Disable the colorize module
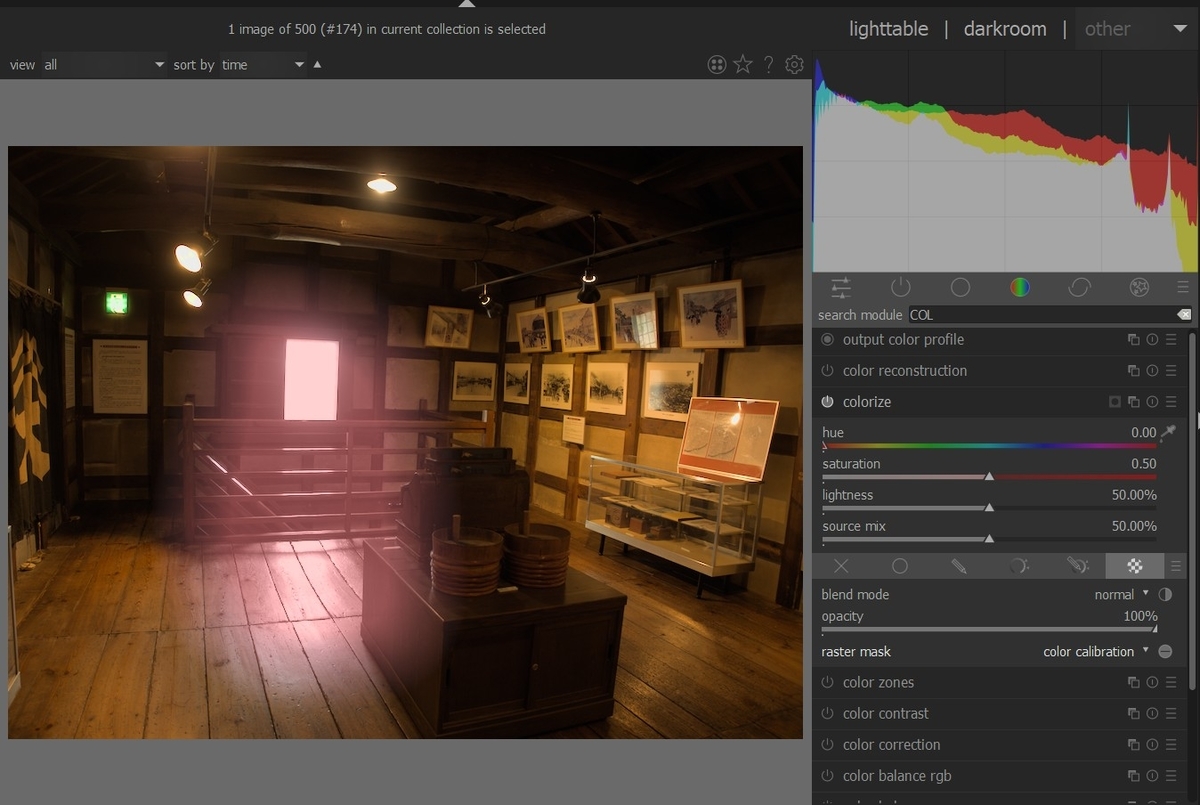1200x805 pixels. [827, 402]
